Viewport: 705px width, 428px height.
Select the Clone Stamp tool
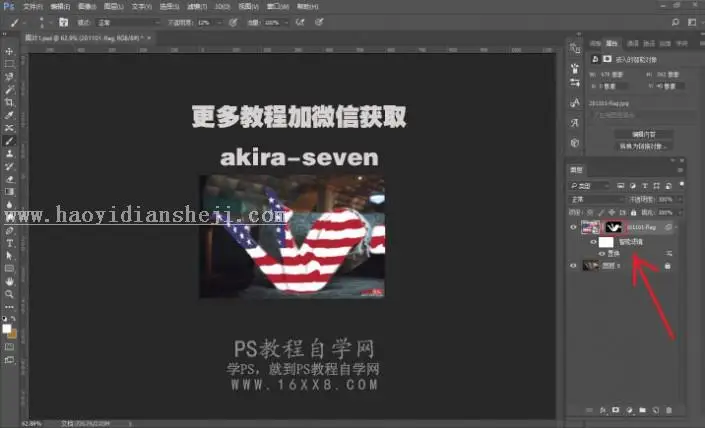9,154
